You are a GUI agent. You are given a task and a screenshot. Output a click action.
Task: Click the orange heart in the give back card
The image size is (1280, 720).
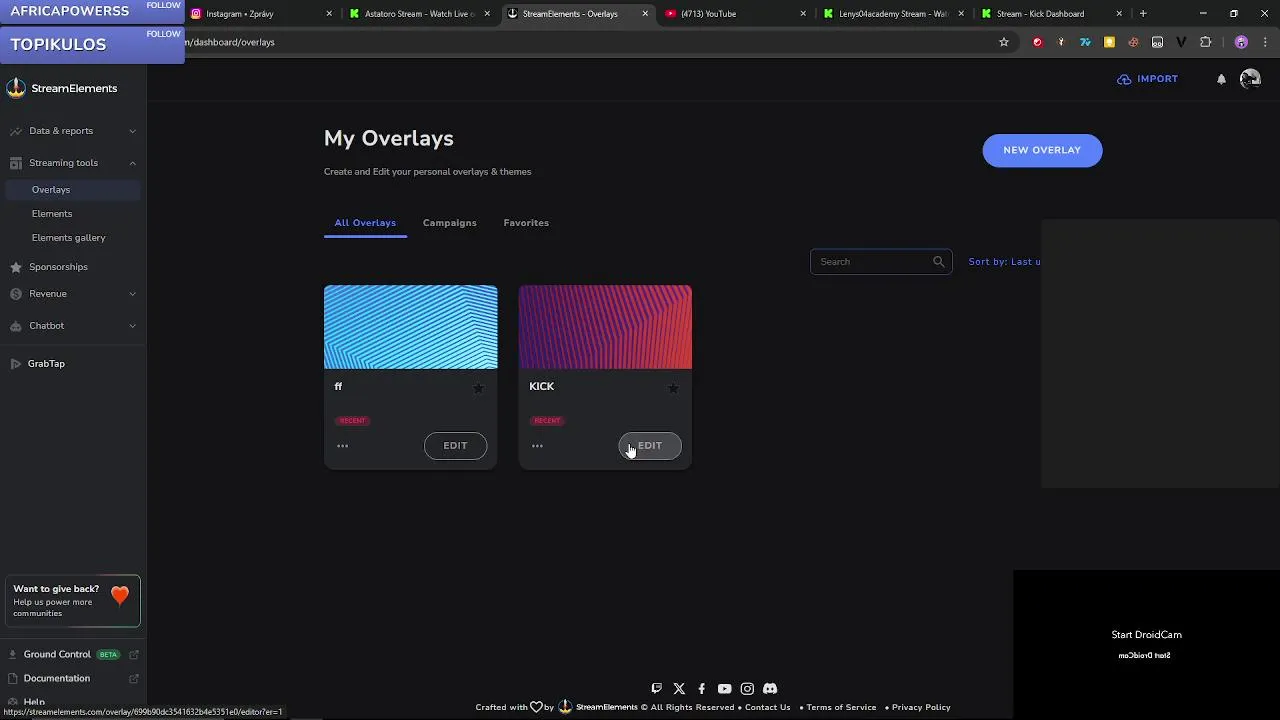pos(120,596)
